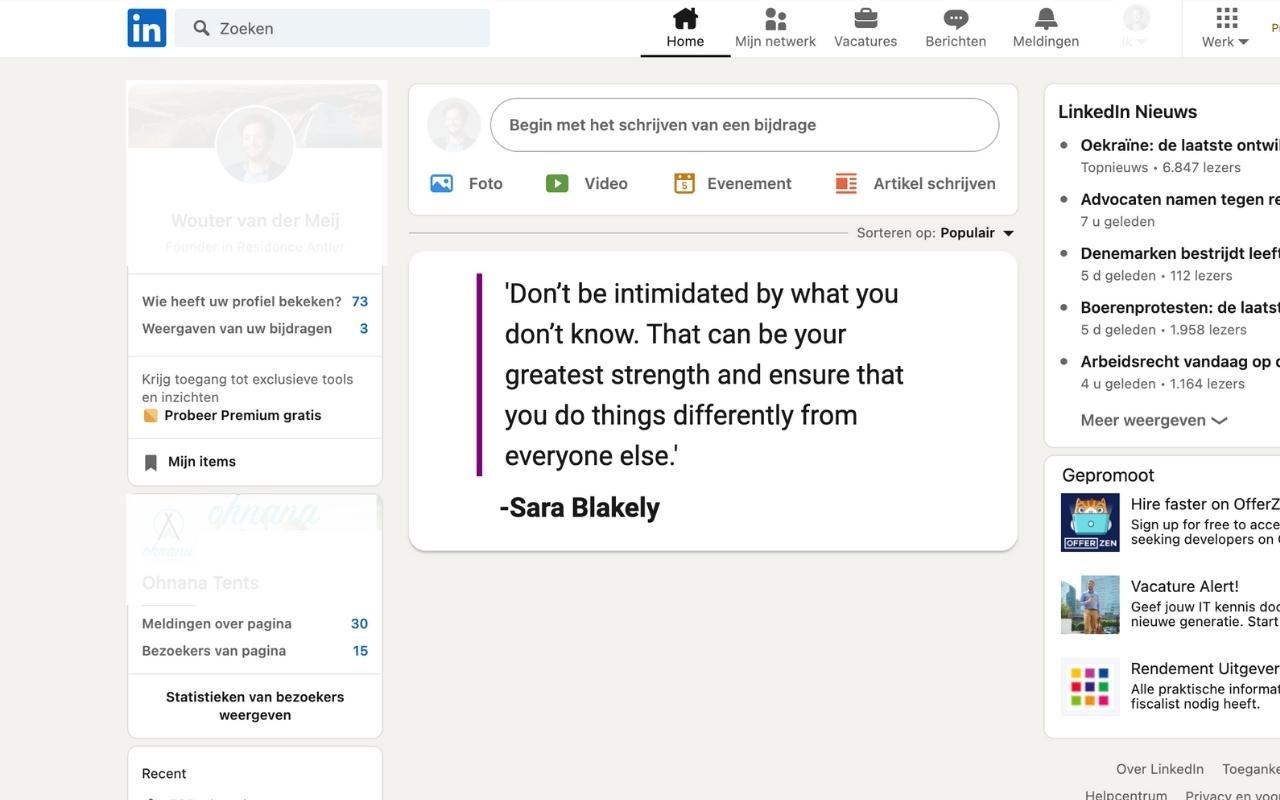Click the Home house icon
This screenshot has width=1280, height=800.
coord(685,18)
